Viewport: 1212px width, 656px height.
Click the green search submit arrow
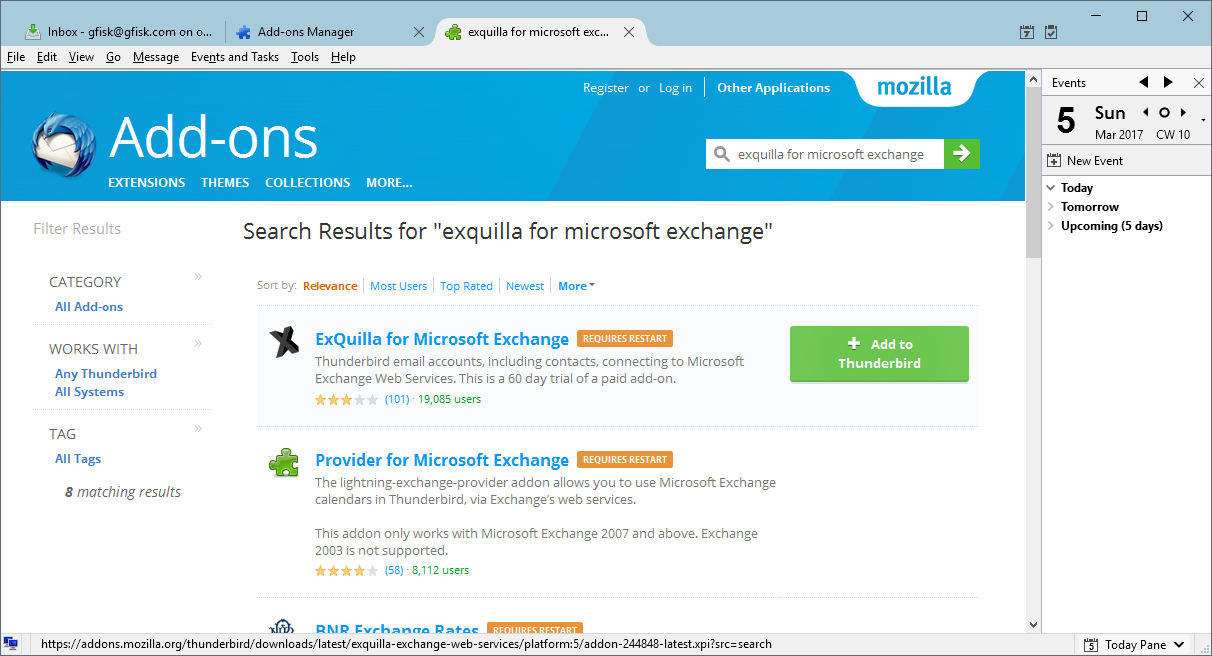click(x=961, y=154)
